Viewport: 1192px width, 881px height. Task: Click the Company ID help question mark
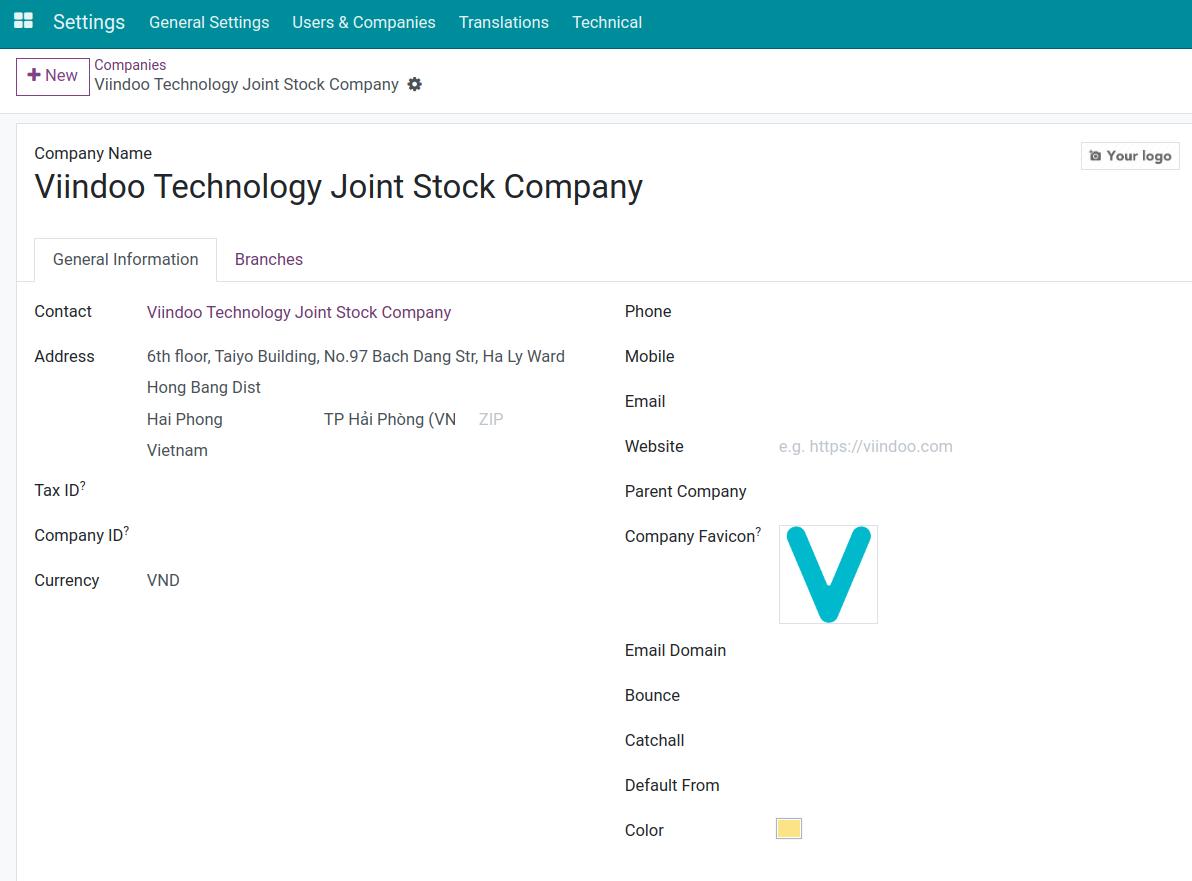126,530
